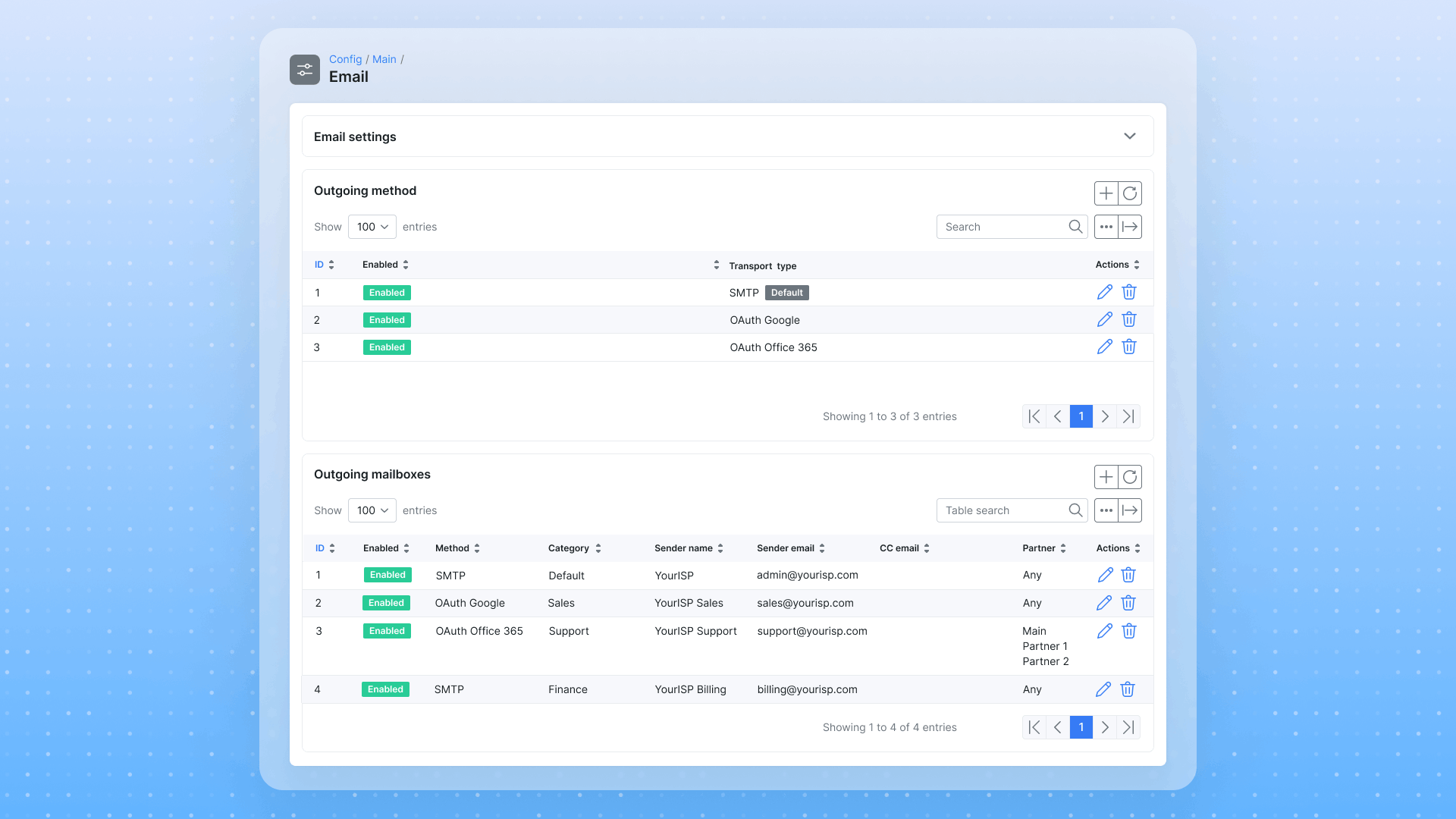Click the config sliders icon beside Email title
This screenshot has width=1456, height=819.
coord(305,70)
